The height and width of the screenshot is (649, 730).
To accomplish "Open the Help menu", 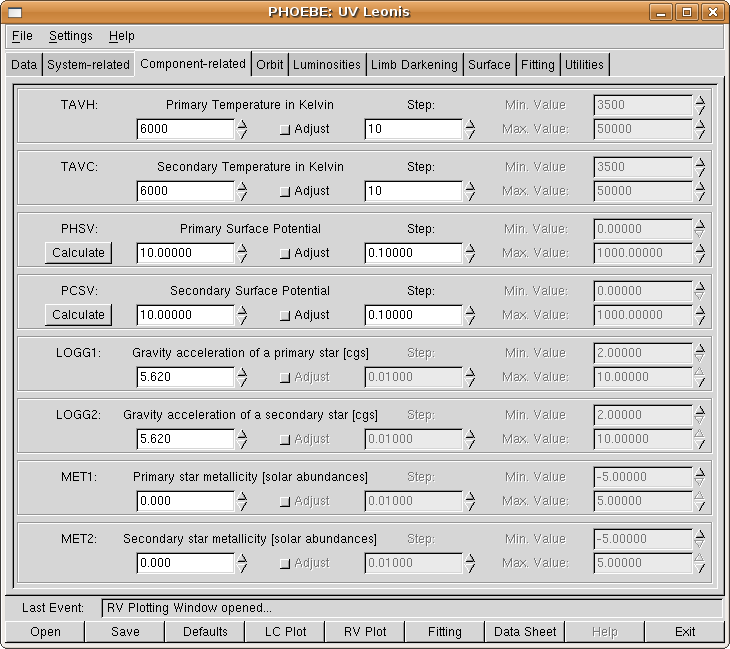I will (x=122, y=36).
